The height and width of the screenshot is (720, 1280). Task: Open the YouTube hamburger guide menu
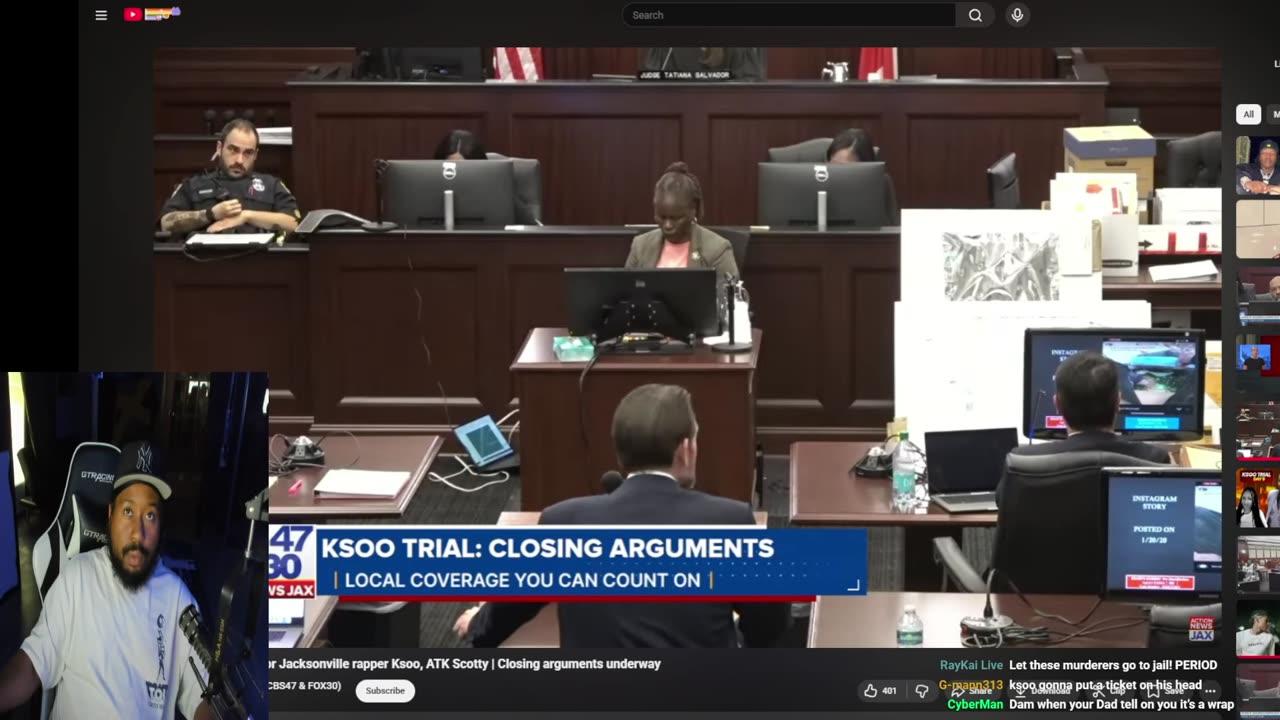[101, 15]
